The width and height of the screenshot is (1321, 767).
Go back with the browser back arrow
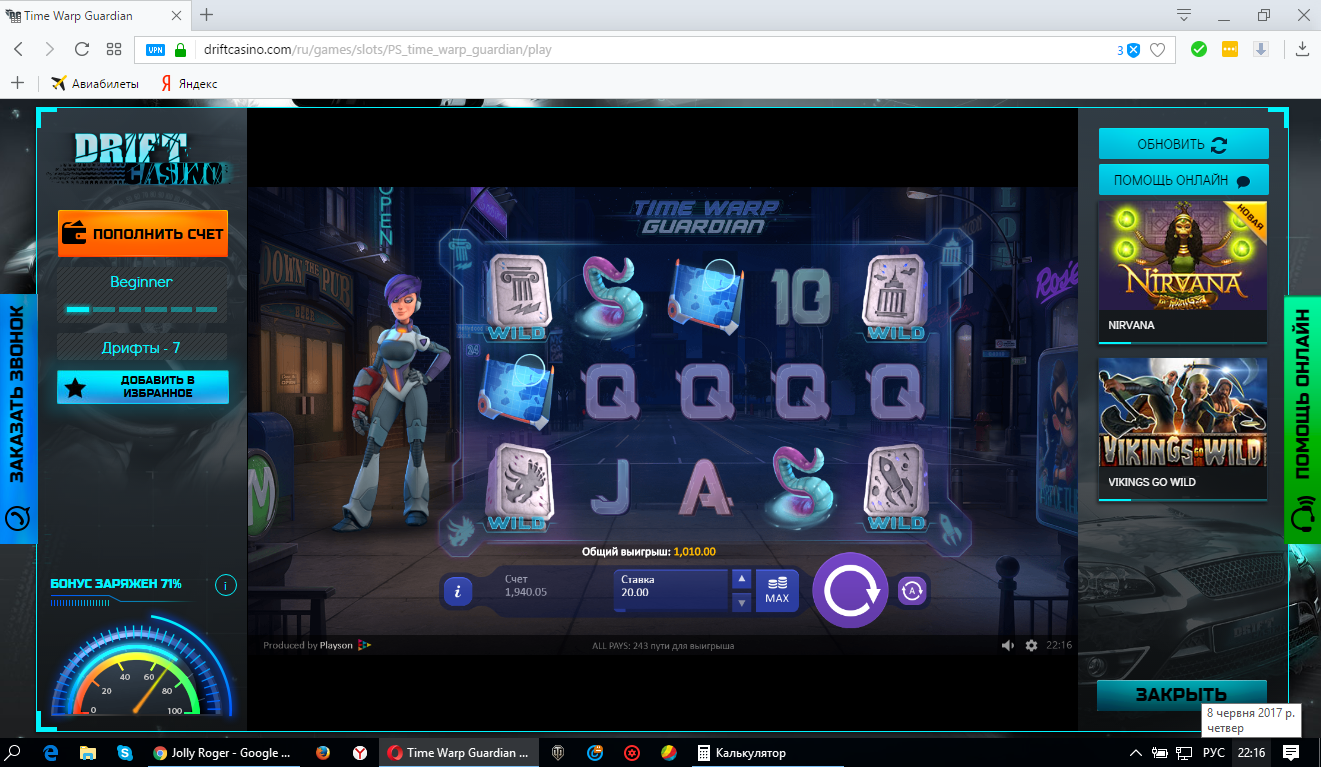point(19,49)
